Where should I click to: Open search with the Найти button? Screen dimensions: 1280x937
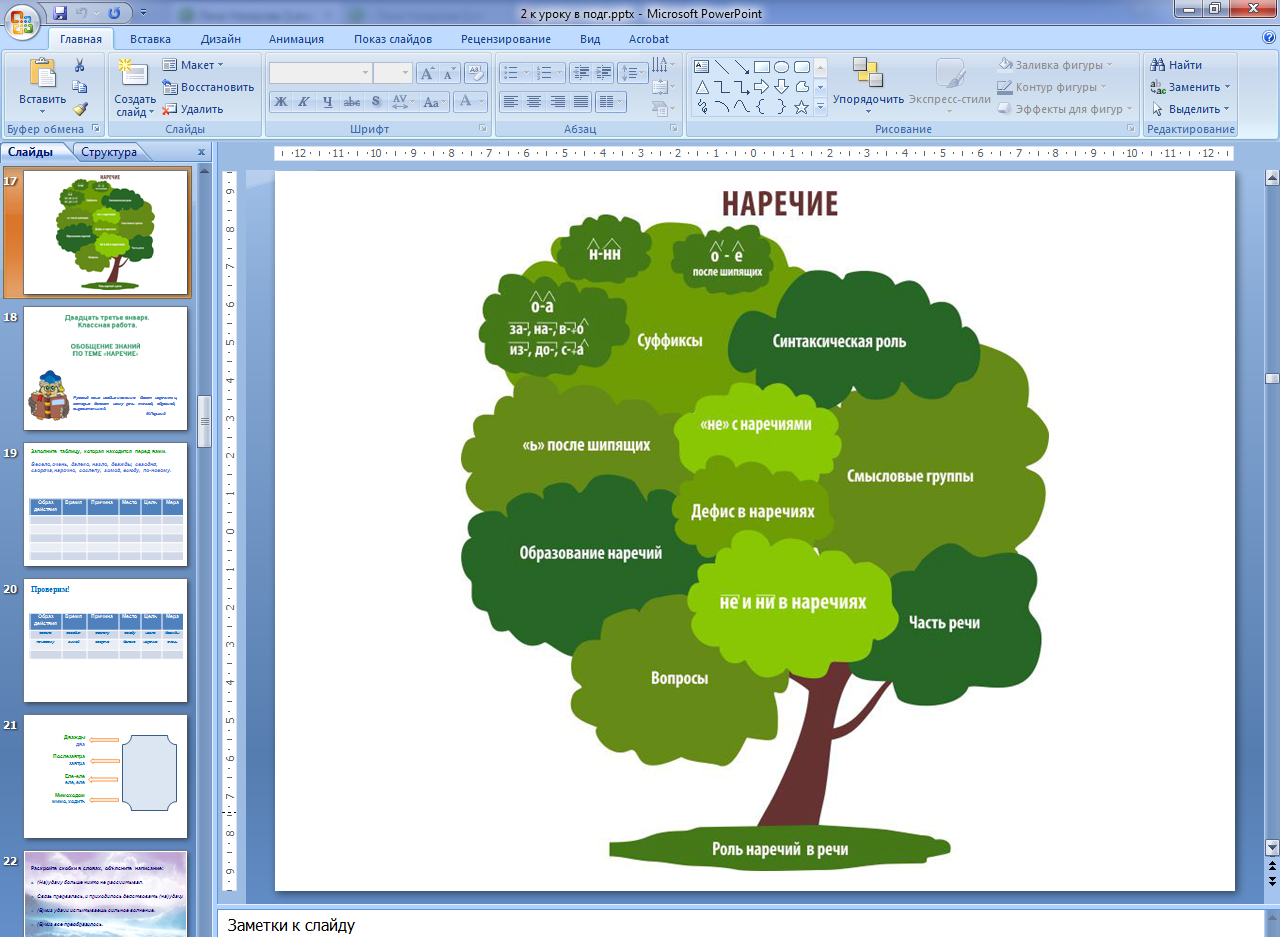[x=1176, y=65]
